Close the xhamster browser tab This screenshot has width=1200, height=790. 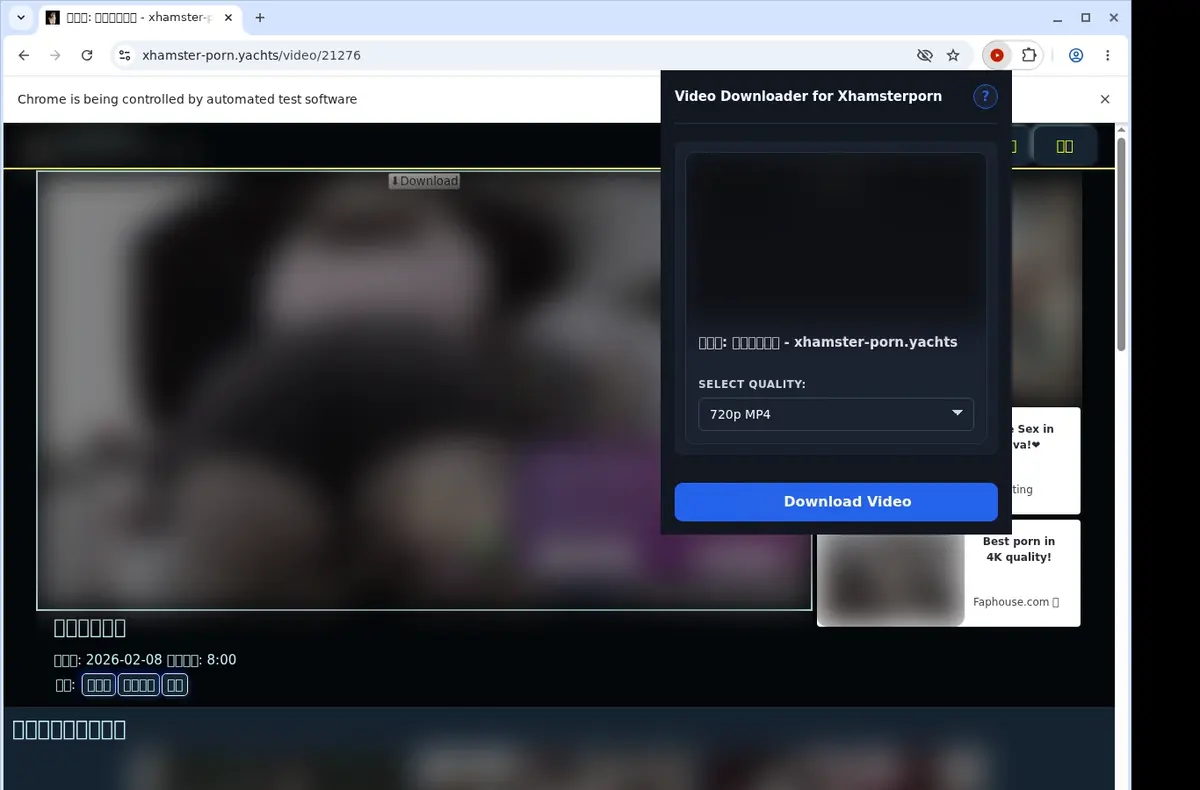pos(229,17)
